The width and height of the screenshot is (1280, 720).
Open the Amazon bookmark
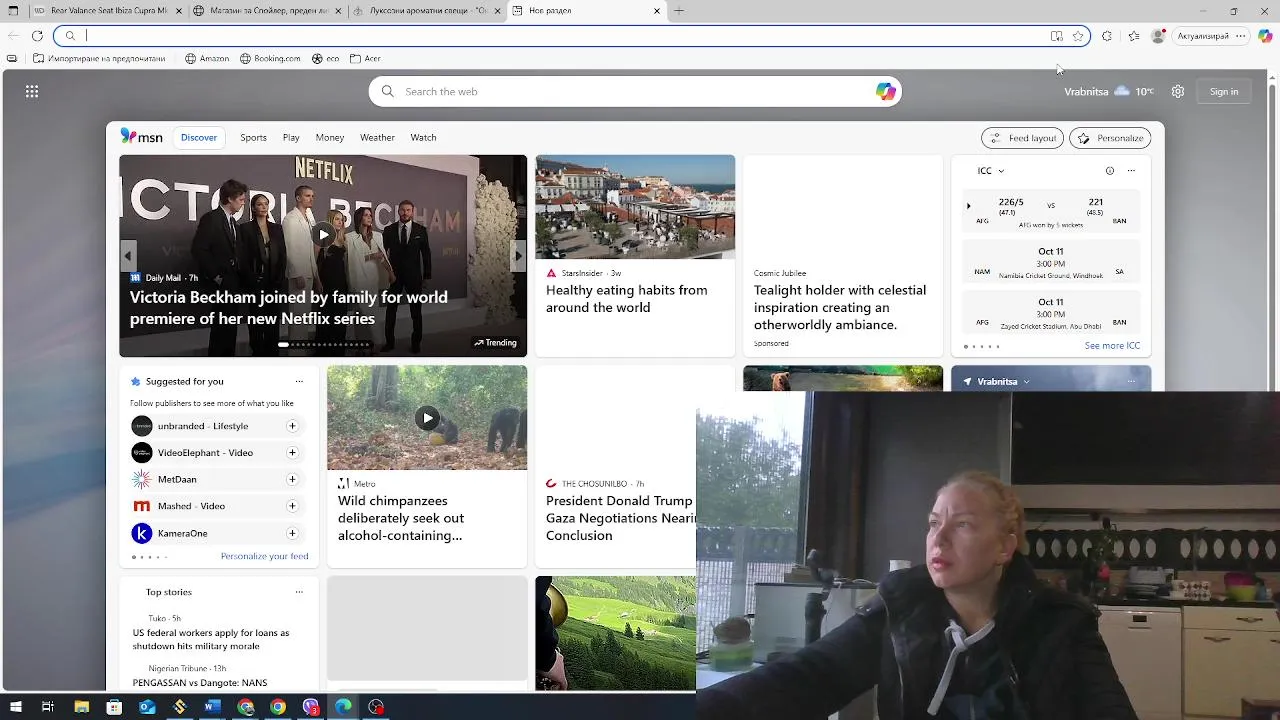(x=207, y=58)
